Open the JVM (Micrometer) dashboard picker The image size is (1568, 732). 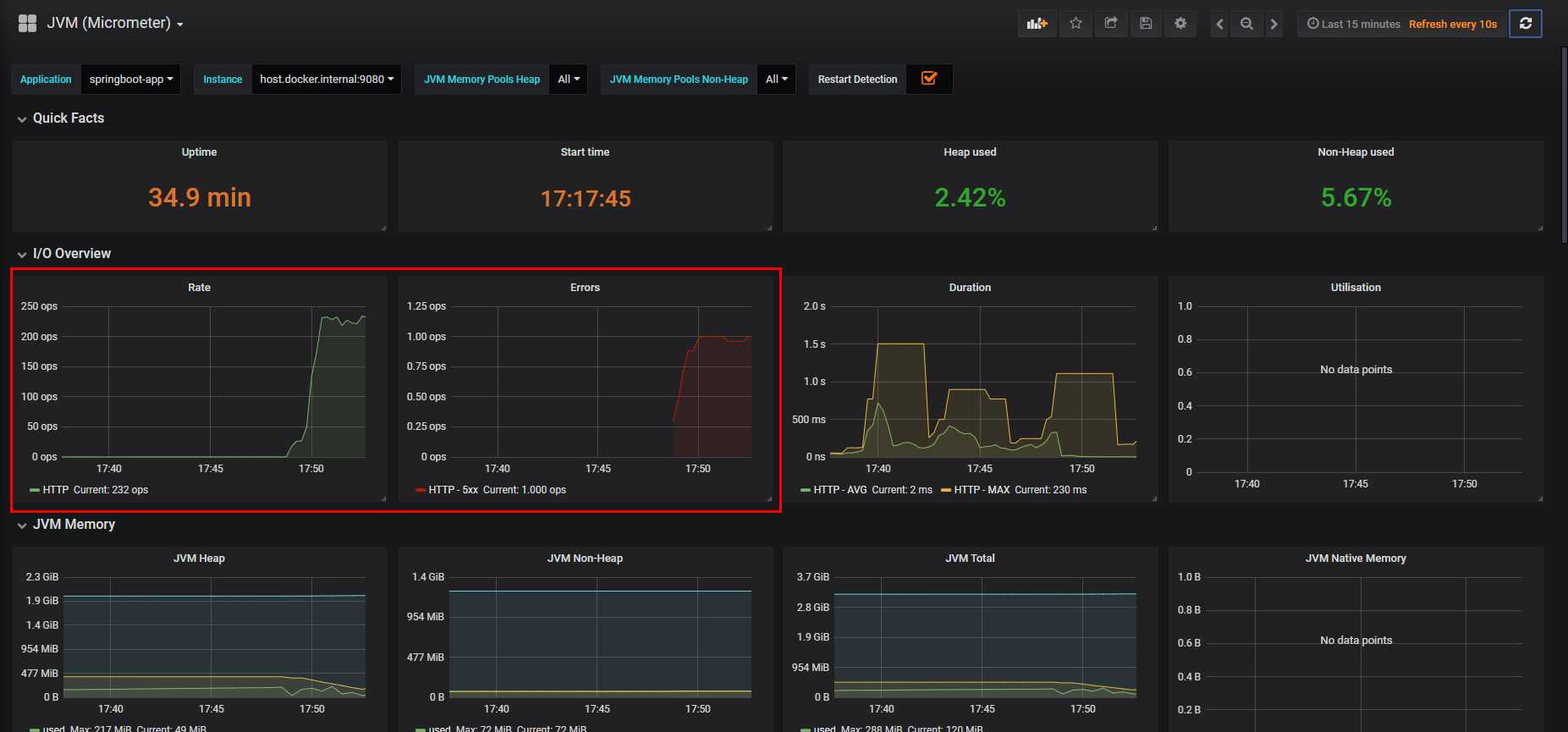(115, 23)
